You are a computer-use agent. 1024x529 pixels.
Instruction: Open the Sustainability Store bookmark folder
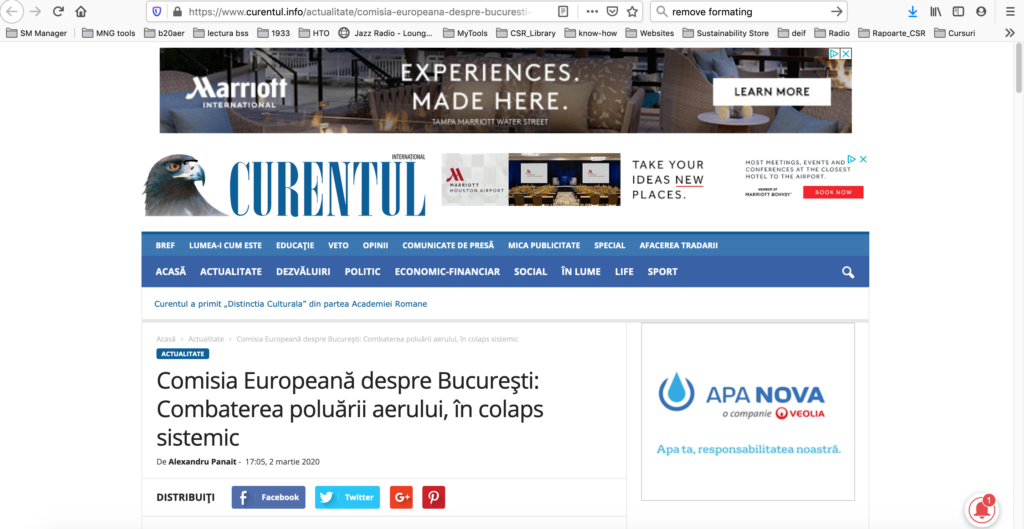pos(726,33)
